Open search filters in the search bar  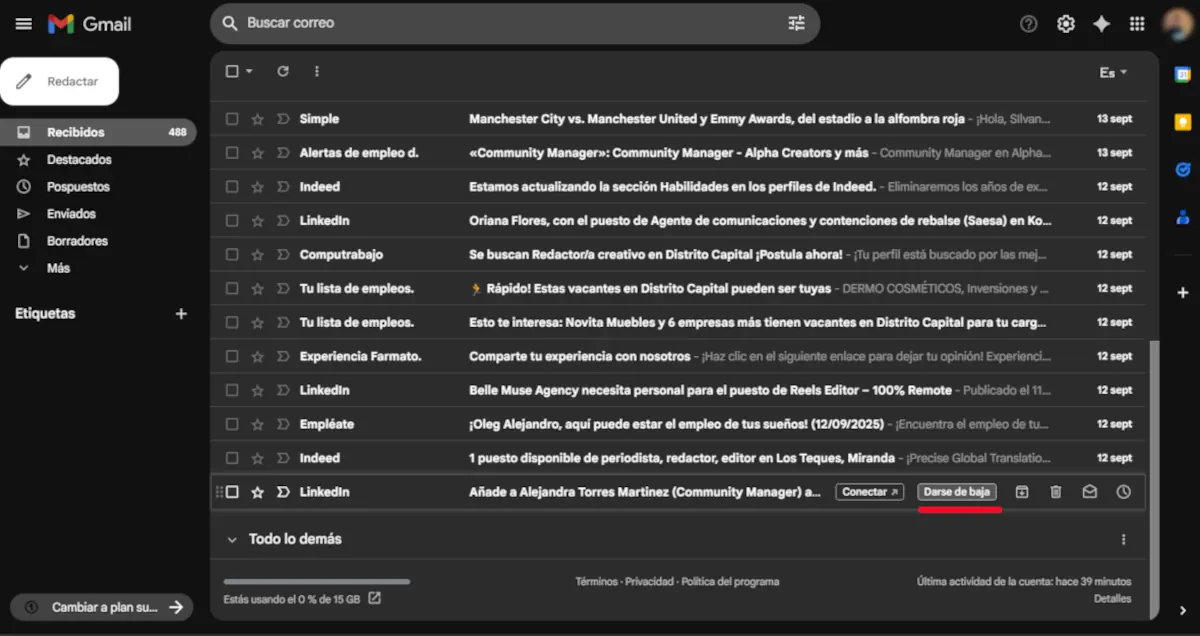point(796,23)
